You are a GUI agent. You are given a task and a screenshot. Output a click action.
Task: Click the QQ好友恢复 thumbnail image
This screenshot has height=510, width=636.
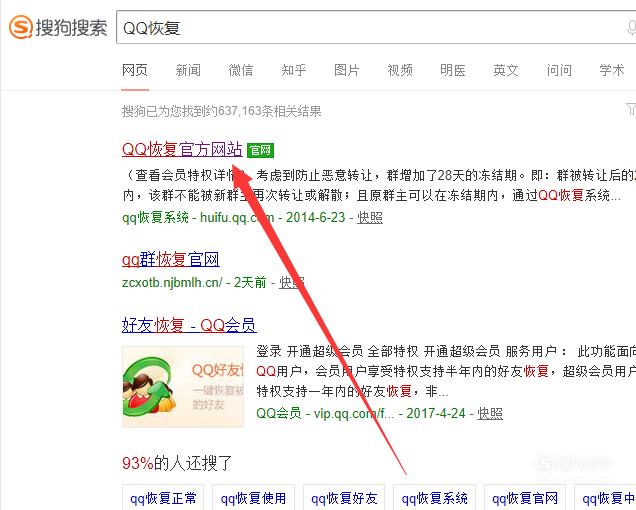[183, 387]
